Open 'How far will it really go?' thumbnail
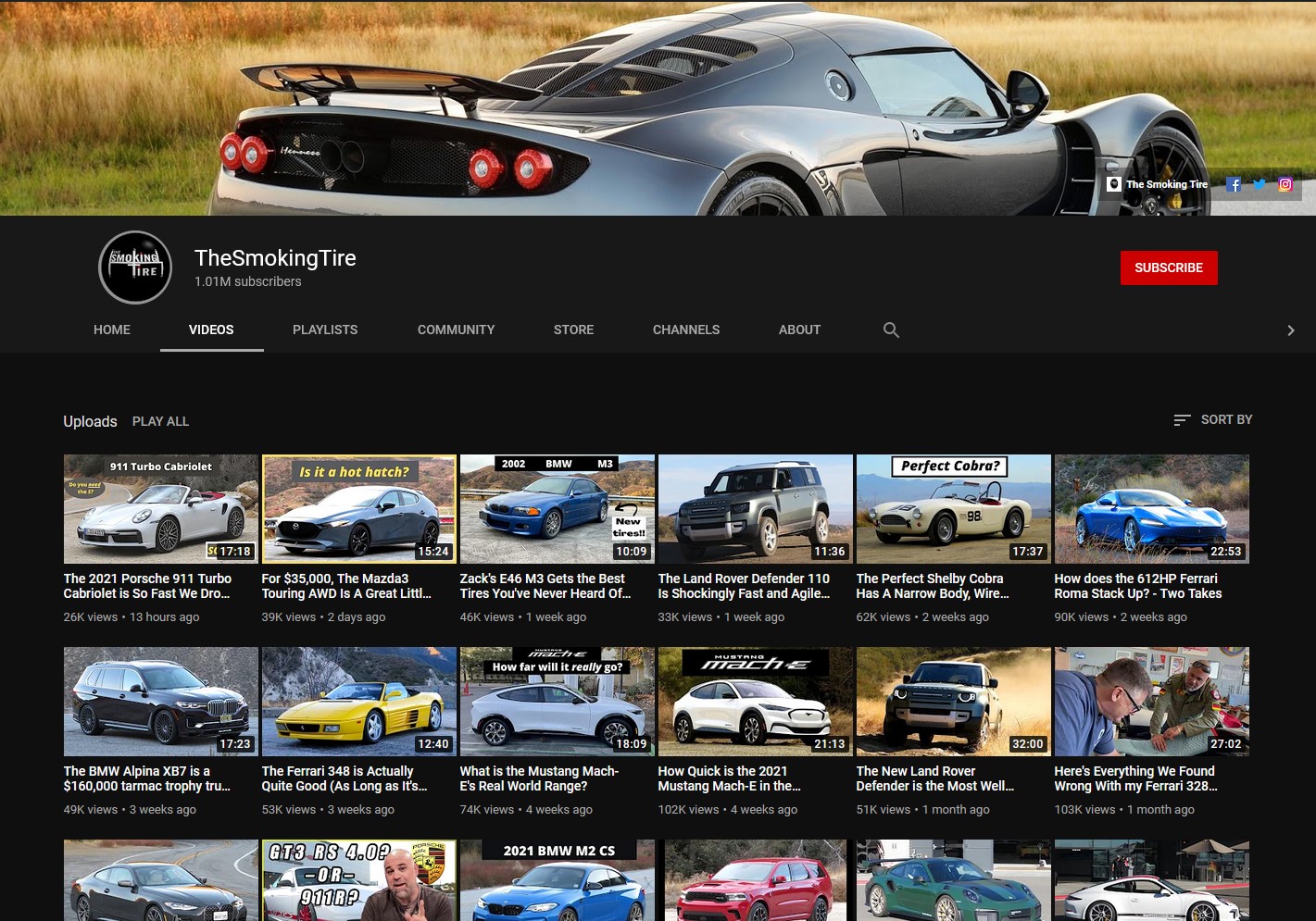 click(557, 702)
